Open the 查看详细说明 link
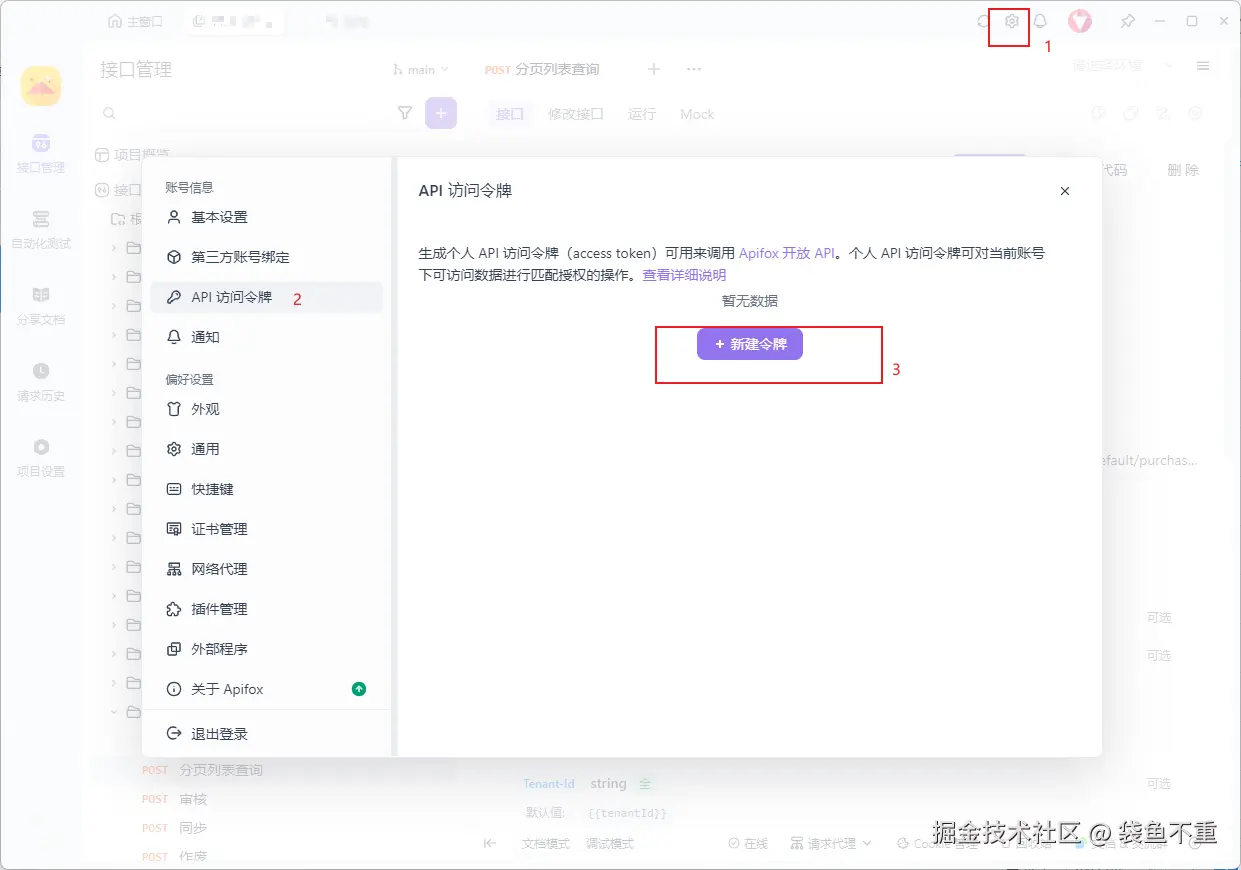Viewport: 1241px width, 870px height. point(684,275)
